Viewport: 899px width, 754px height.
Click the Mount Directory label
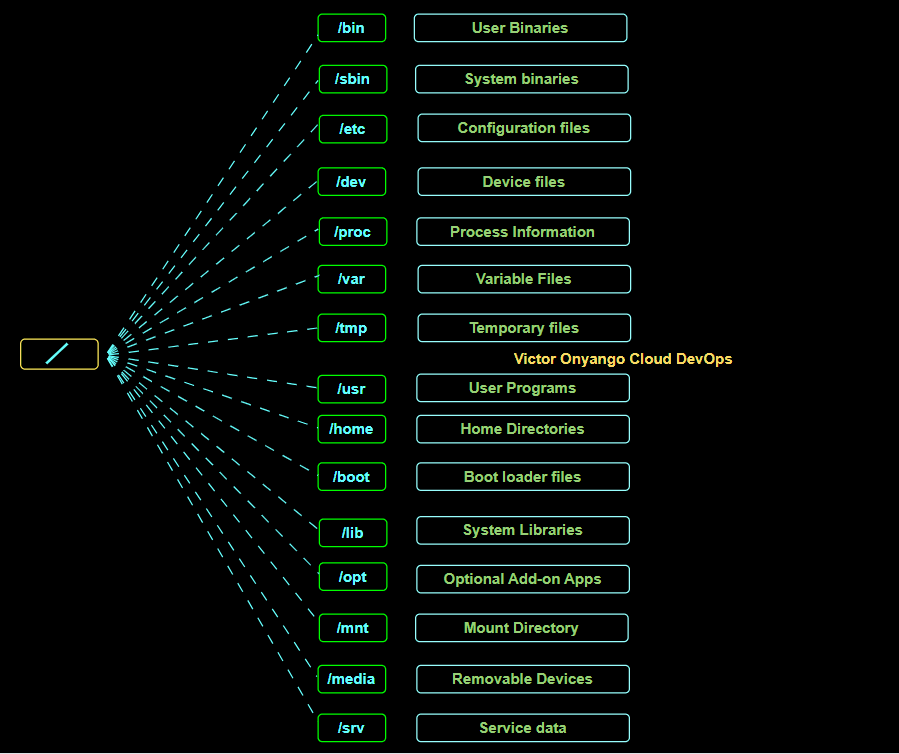click(x=521, y=628)
